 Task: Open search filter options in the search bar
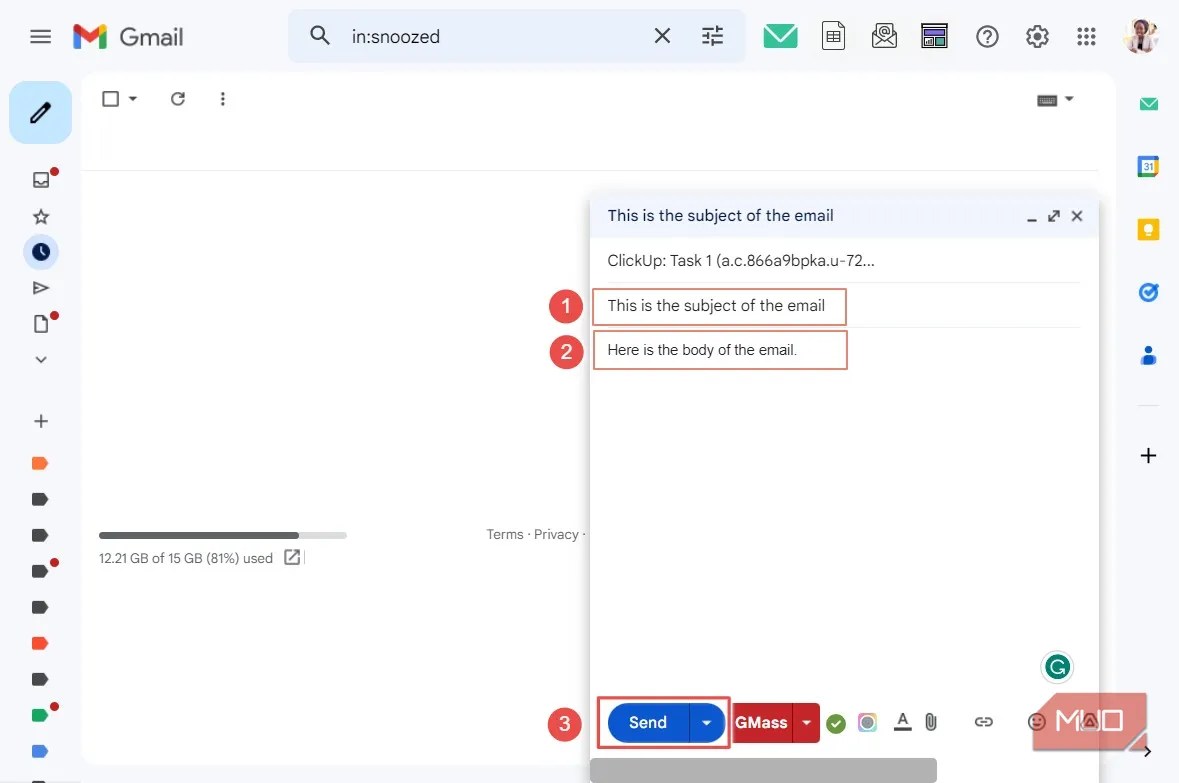point(712,35)
